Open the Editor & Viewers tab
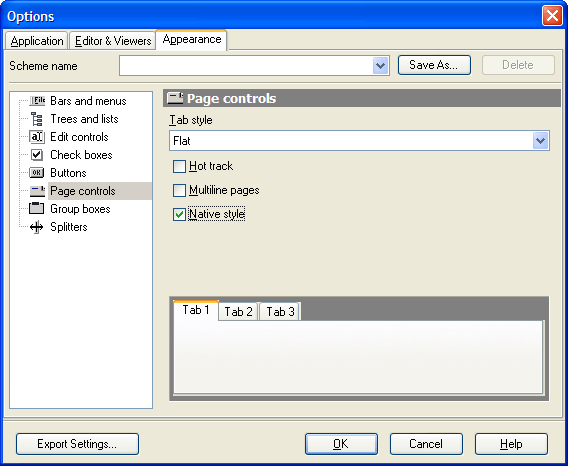The image size is (568, 466). pyautogui.click(x=113, y=41)
